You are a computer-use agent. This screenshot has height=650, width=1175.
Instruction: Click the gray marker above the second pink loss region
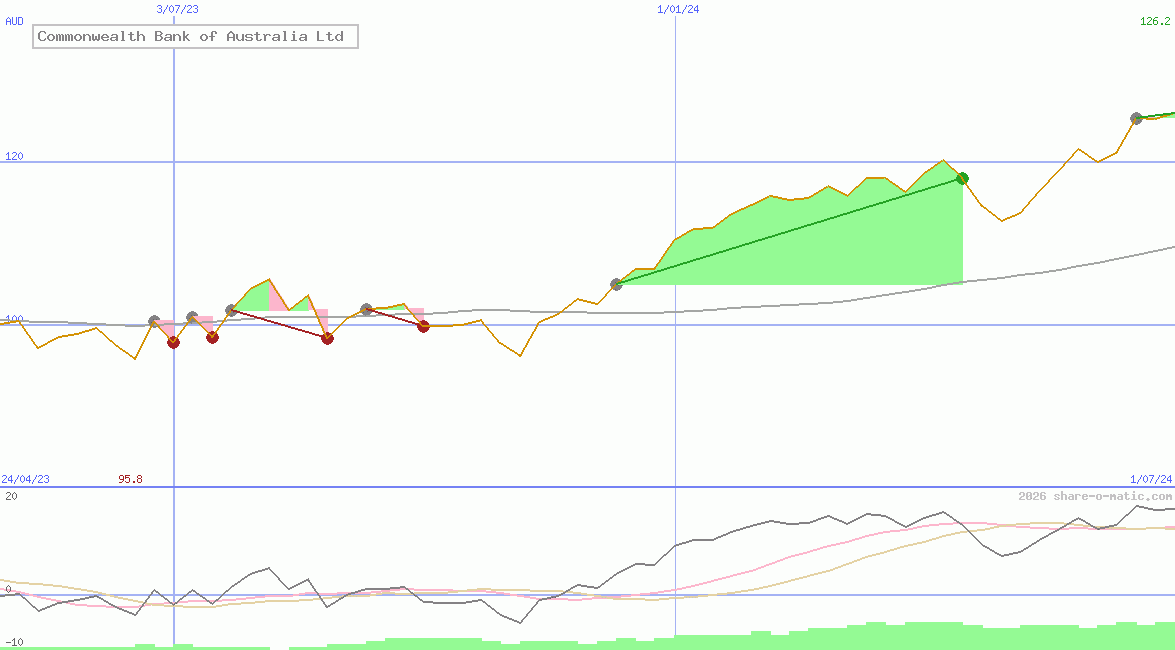(x=192, y=316)
